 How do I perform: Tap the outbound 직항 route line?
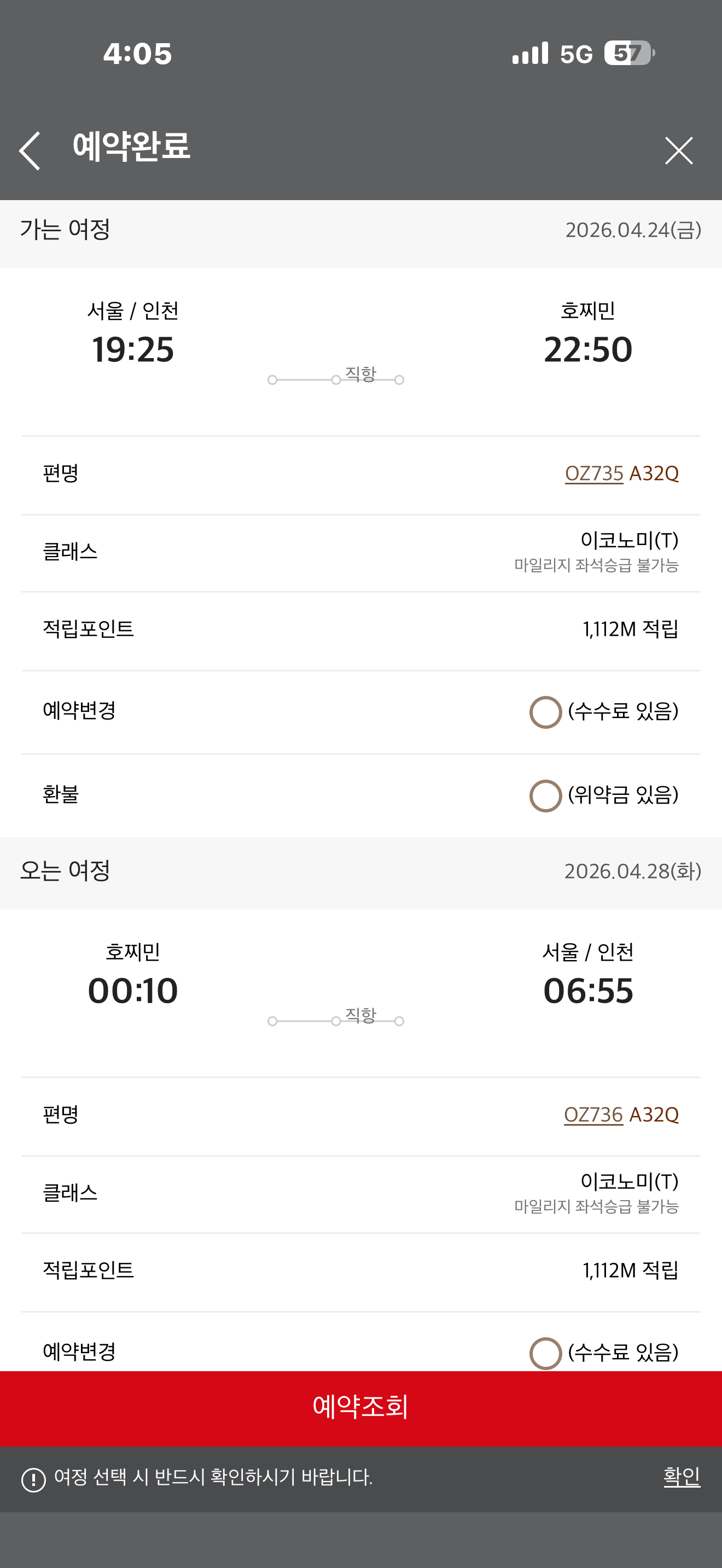[x=335, y=379]
